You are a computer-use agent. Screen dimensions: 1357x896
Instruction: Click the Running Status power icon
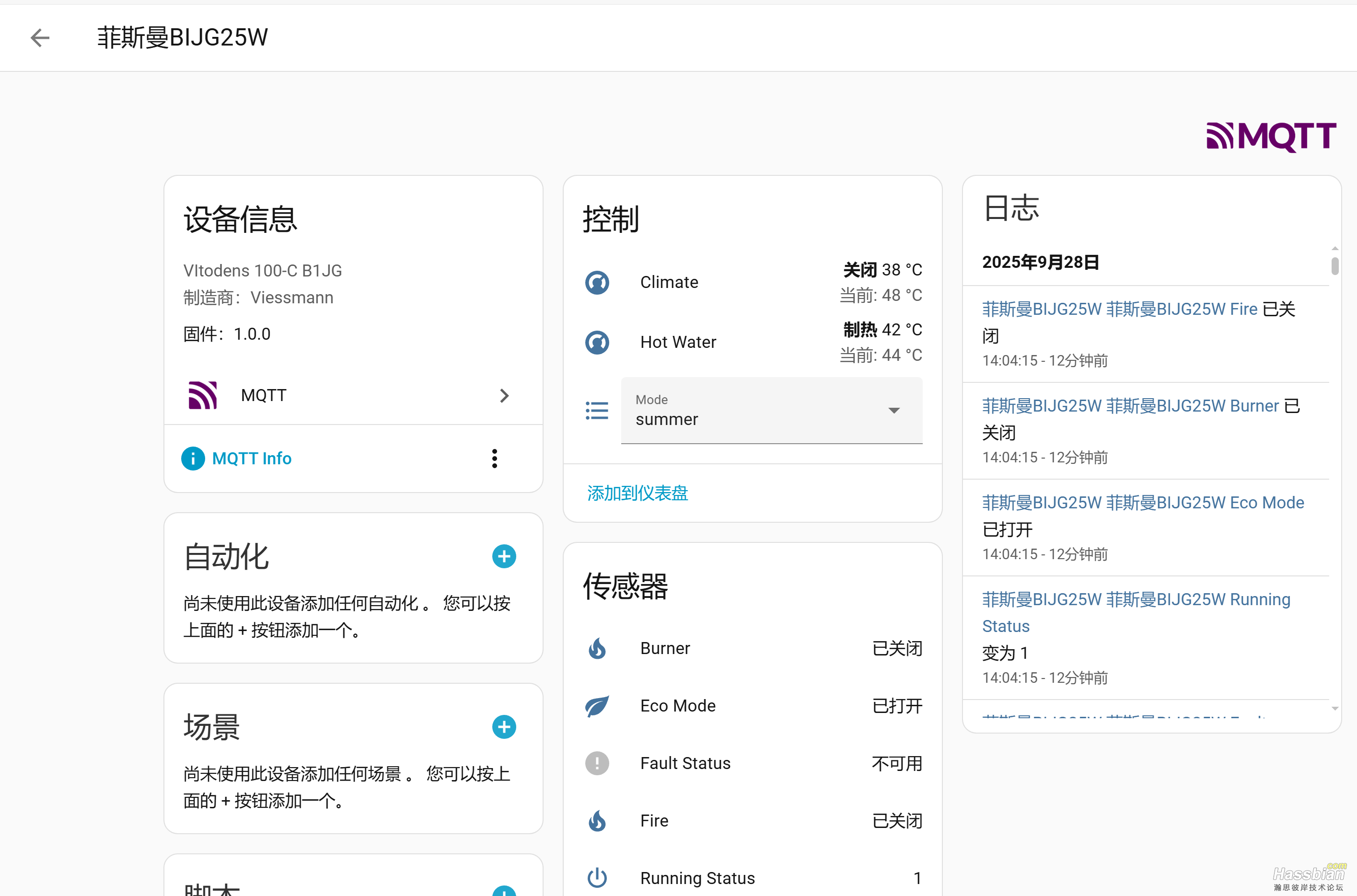click(597, 878)
